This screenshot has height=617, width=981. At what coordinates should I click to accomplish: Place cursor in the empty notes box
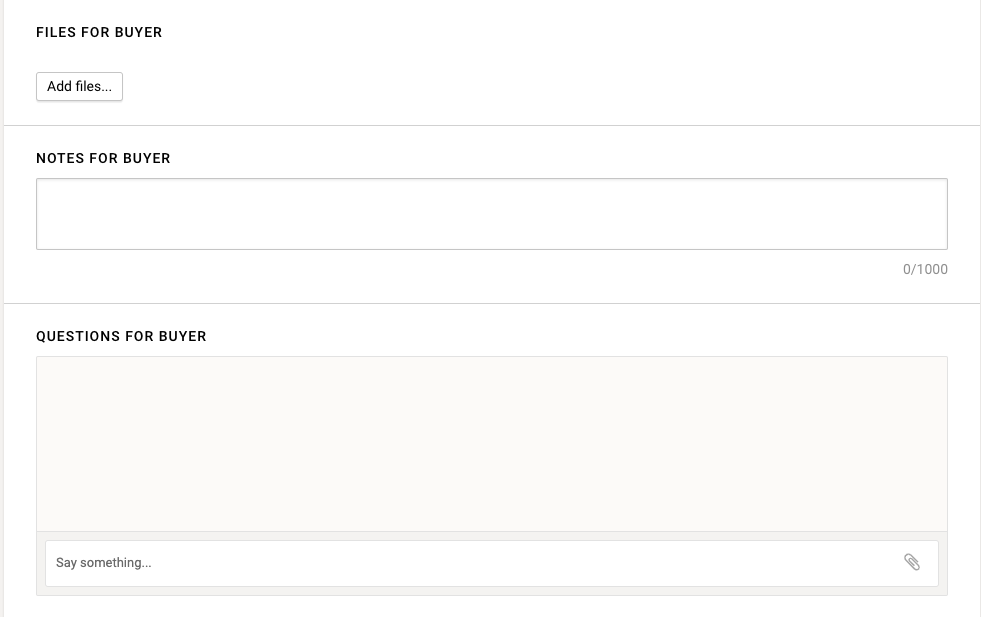point(491,214)
